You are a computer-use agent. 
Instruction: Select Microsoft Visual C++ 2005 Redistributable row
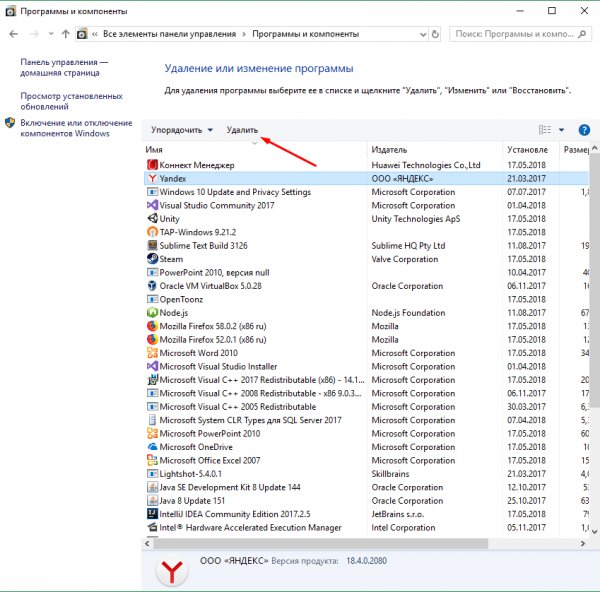(367, 406)
